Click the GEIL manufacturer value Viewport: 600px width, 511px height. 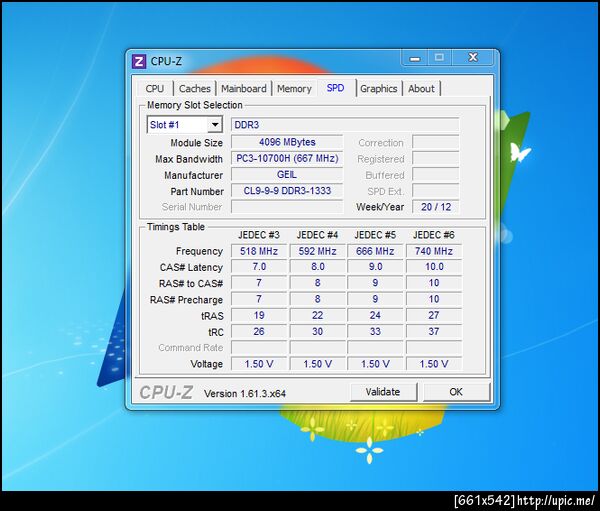click(287, 175)
